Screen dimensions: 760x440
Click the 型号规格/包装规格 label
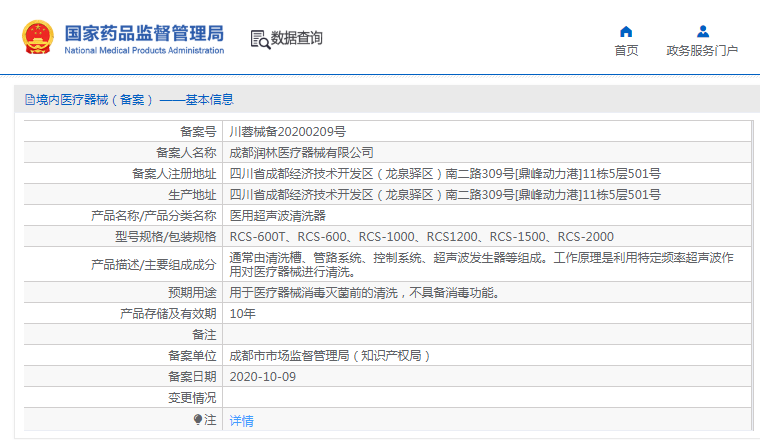coord(165,236)
